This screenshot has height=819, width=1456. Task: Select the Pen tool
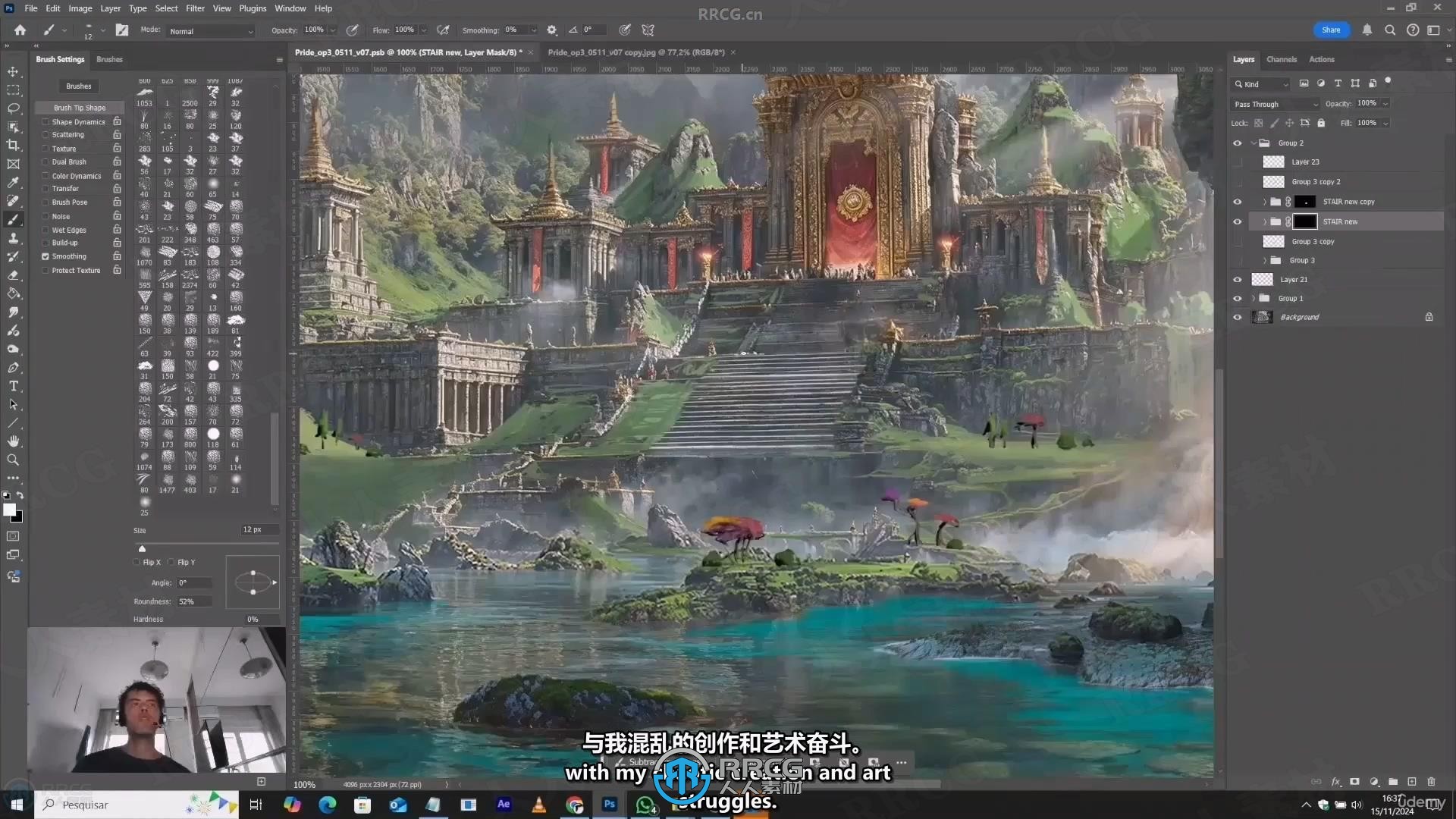(x=14, y=367)
